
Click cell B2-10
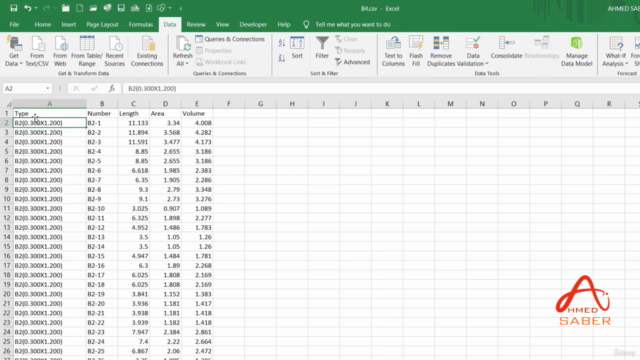(102, 209)
